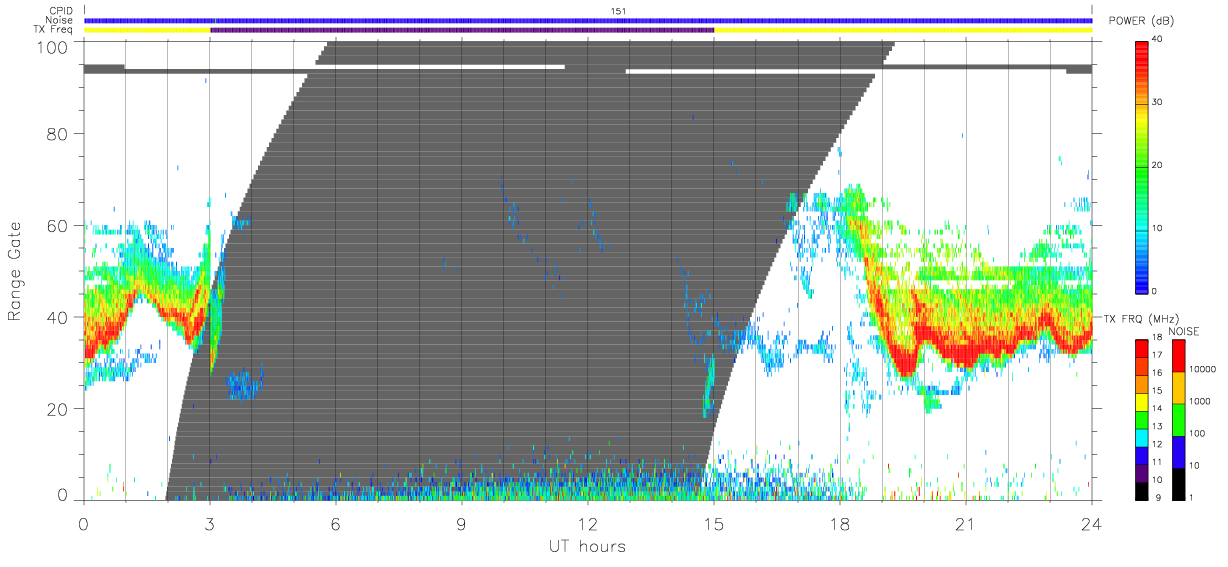Click the purple segment of the TX Freq strip
Screen dimensions: 1228x567
click(x=462, y=30)
